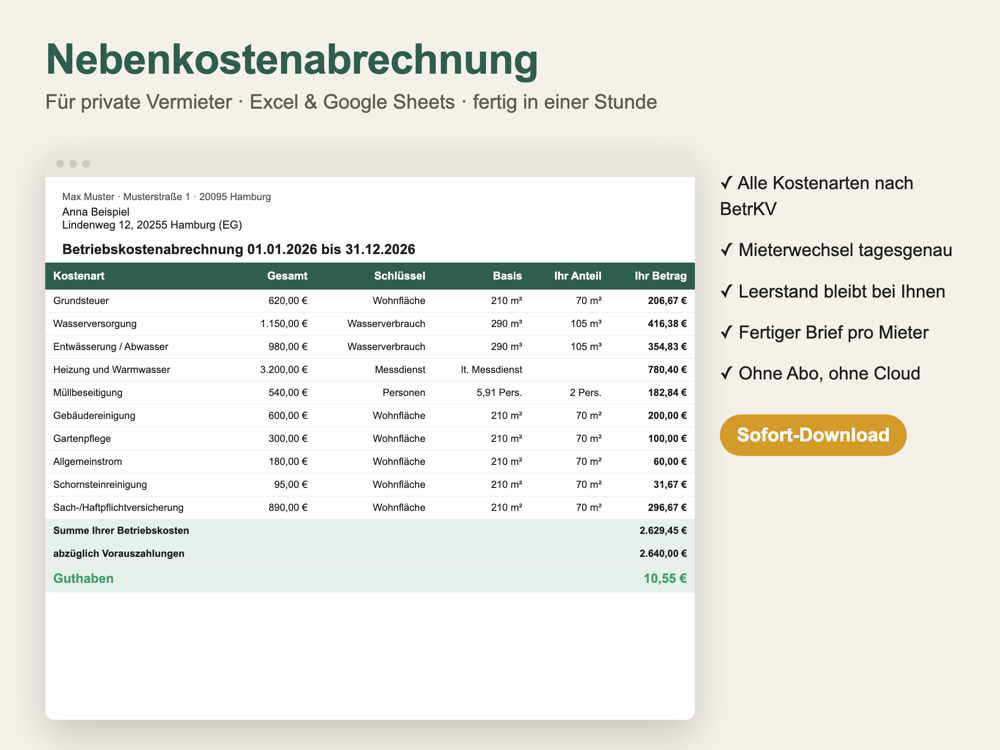Image resolution: width=1000 pixels, height=750 pixels.
Task: Click the Allgemeinstrom total 180,00 €
Action: (x=288, y=461)
